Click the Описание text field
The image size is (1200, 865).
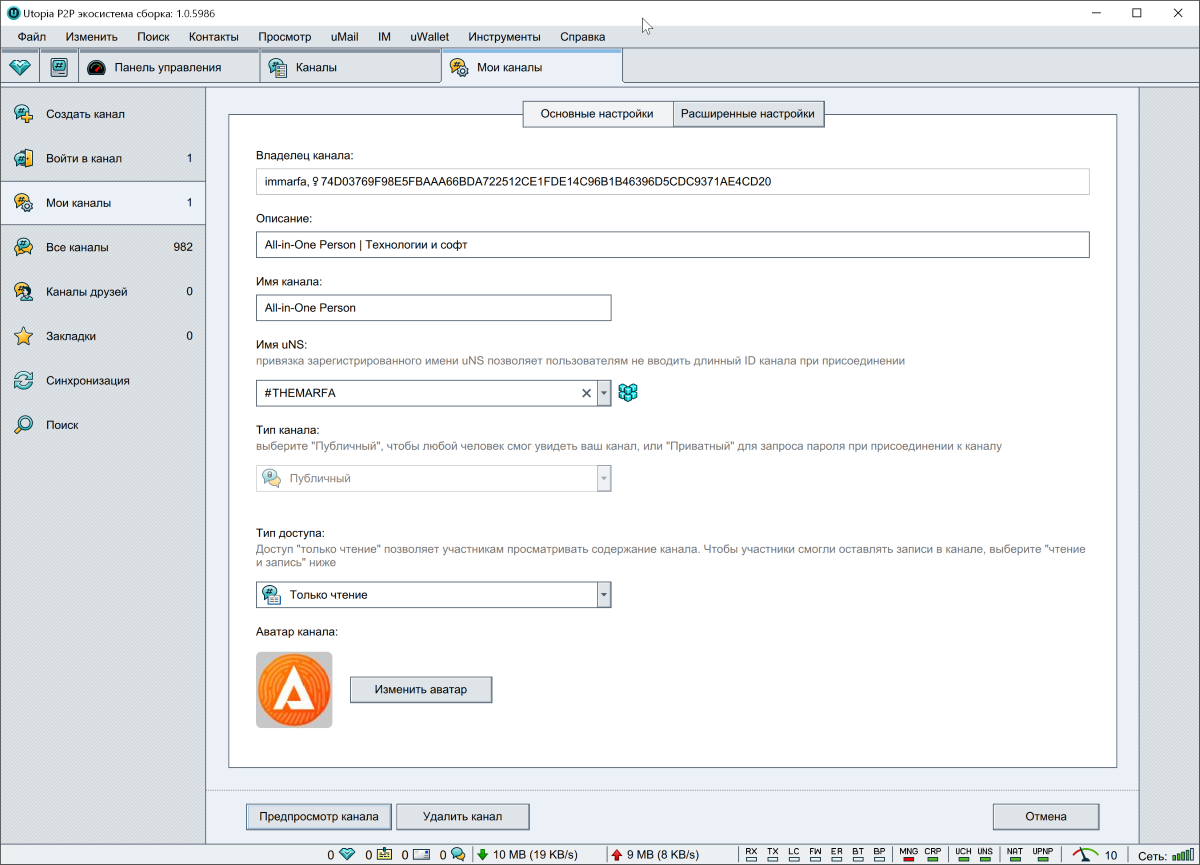(x=672, y=245)
